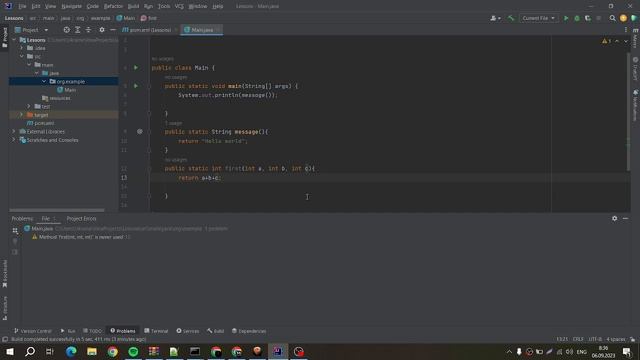Click Main breadcrumb in navigation bar
Screen dimensions: 640x360
click(126, 18)
